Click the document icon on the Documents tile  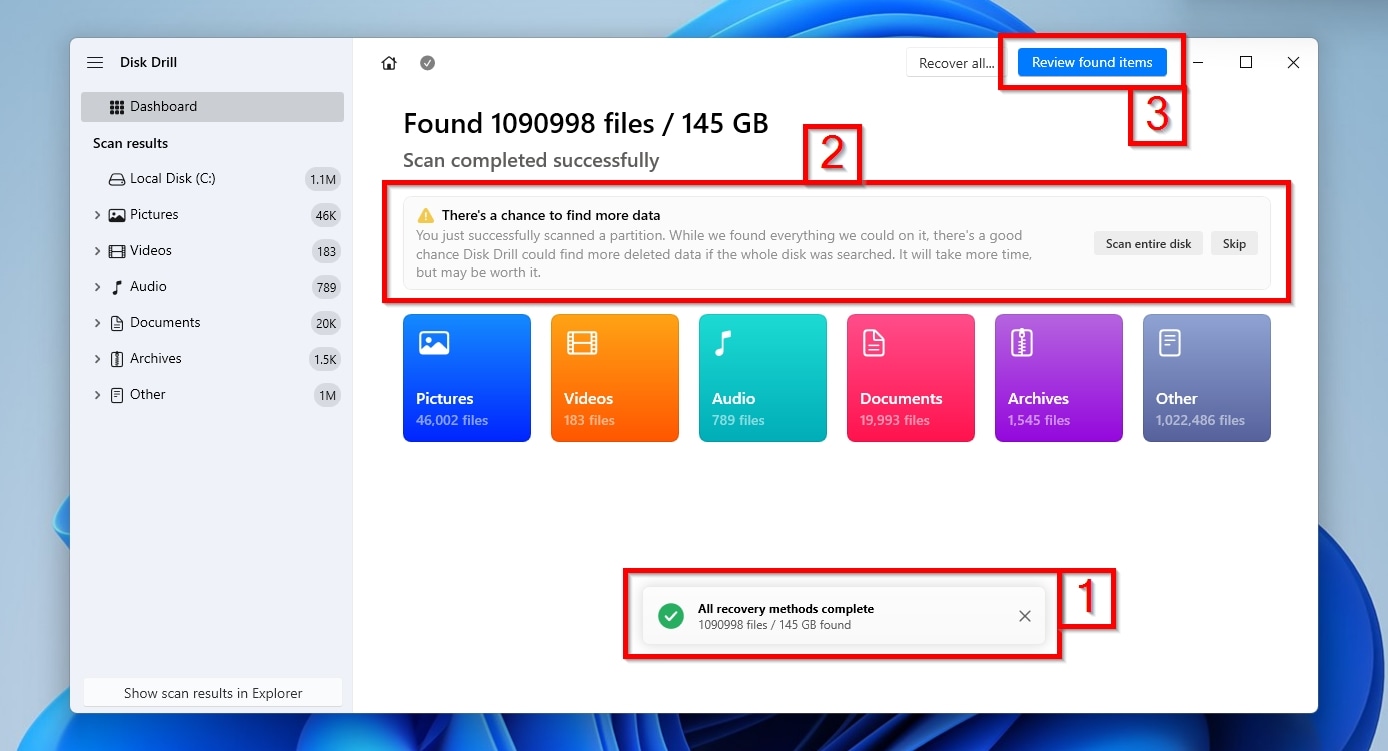coord(874,343)
